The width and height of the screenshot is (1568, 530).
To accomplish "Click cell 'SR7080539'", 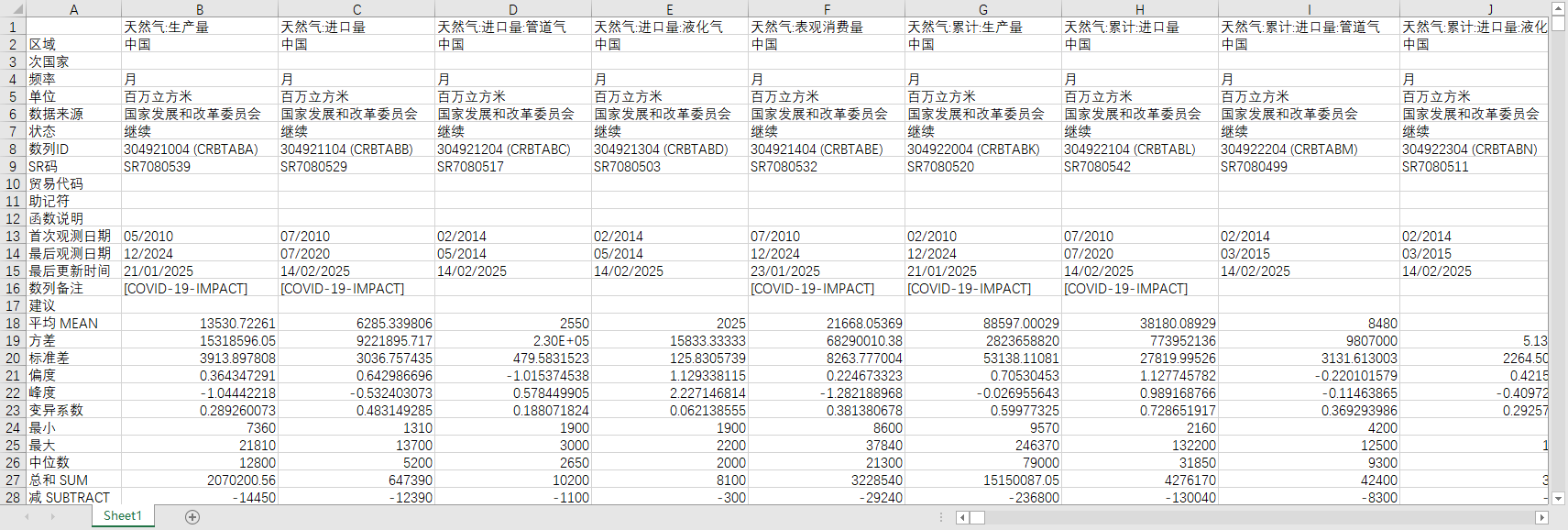I will coord(200,166).
